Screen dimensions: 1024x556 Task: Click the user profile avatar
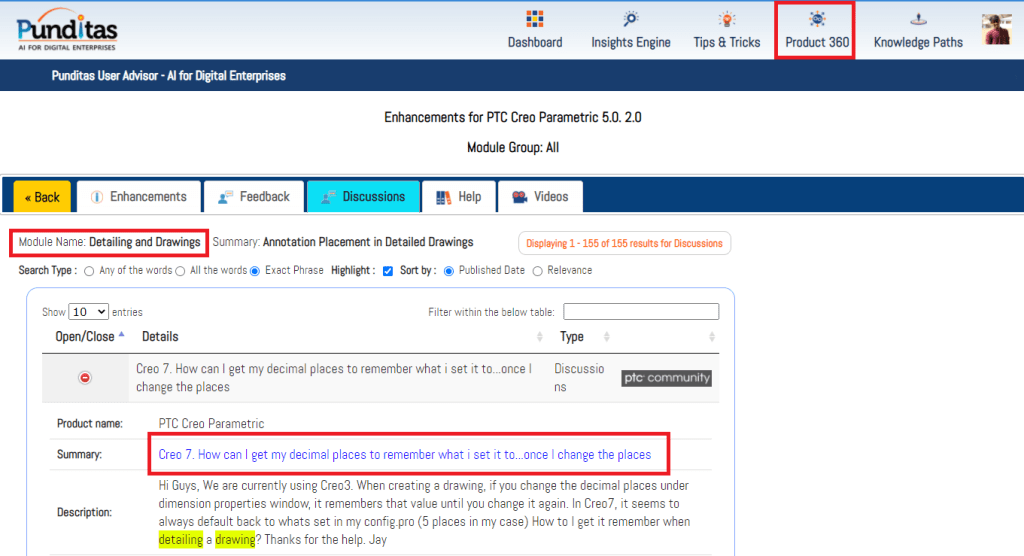[996, 29]
